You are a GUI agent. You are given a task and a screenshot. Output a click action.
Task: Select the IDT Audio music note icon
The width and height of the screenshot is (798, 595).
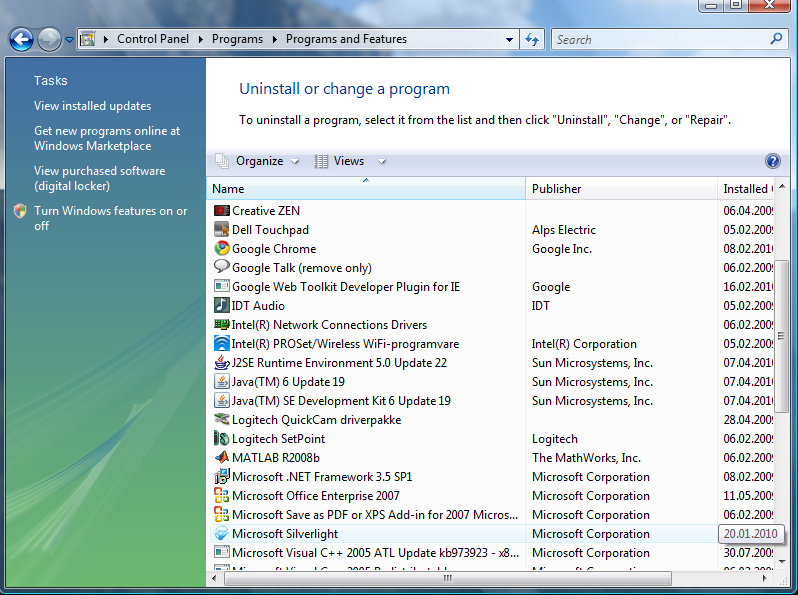[221, 305]
